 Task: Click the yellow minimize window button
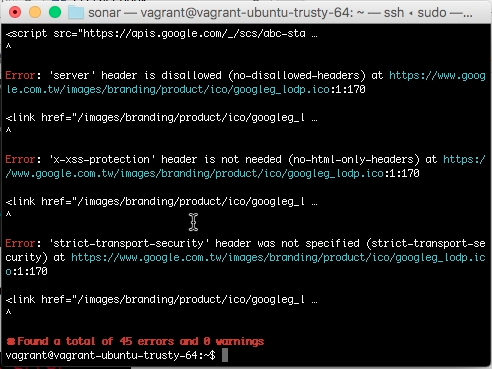pyautogui.click(x=35, y=13)
